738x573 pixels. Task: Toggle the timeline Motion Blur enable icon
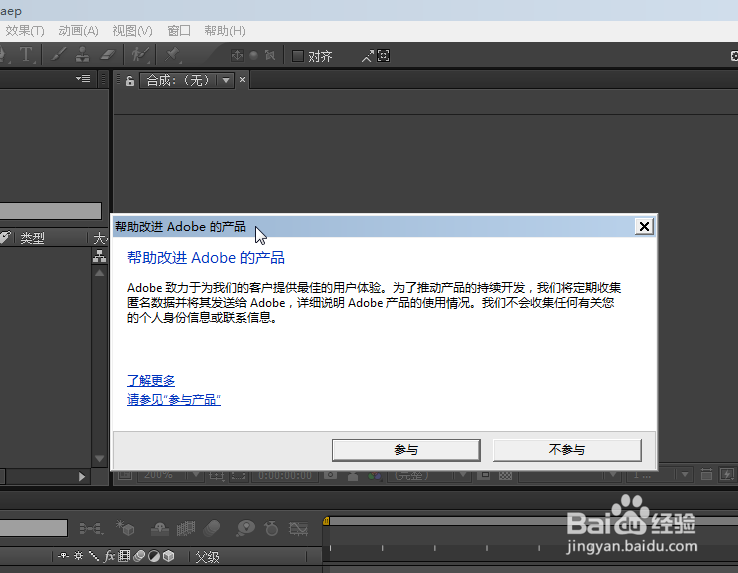click(212, 528)
